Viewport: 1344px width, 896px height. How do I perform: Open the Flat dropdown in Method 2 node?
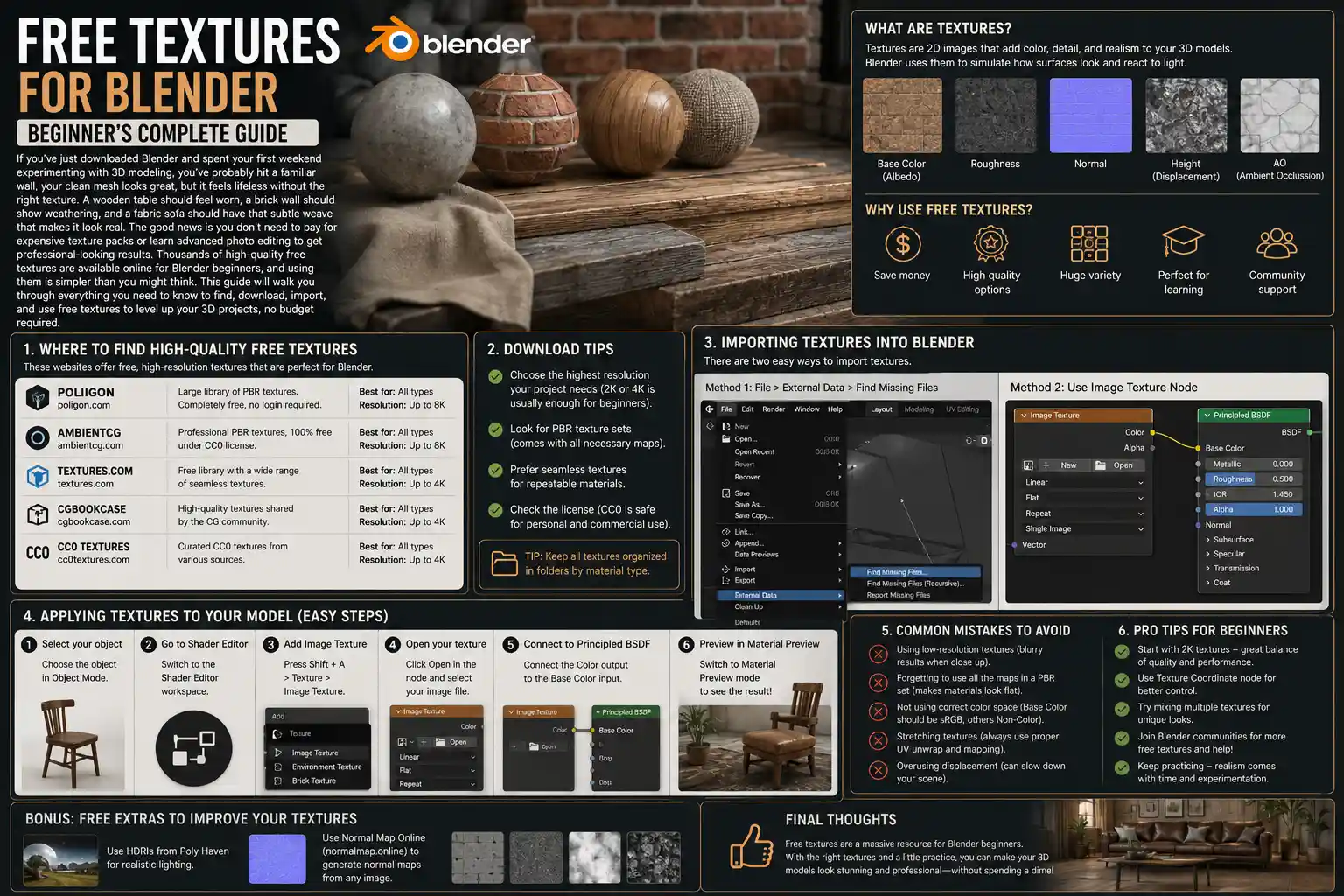[1083, 498]
